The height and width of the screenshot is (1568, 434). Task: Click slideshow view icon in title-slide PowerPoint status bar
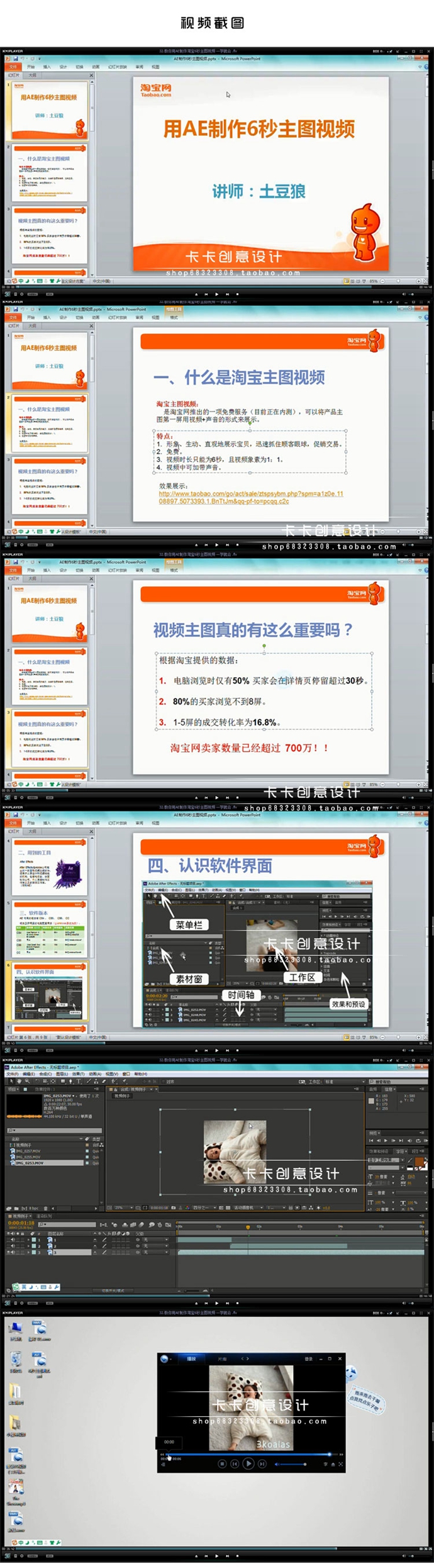364,281
